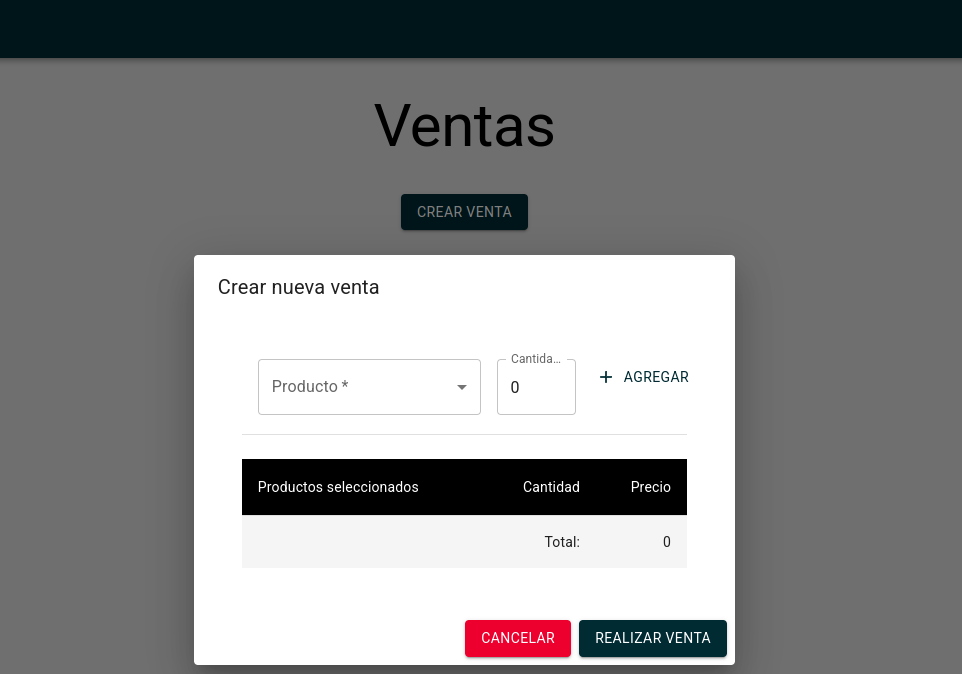Image resolution: width=962 pixels, height=674 pixels.
Task: Click the Precio column header
Action: [x=650, y=487]
